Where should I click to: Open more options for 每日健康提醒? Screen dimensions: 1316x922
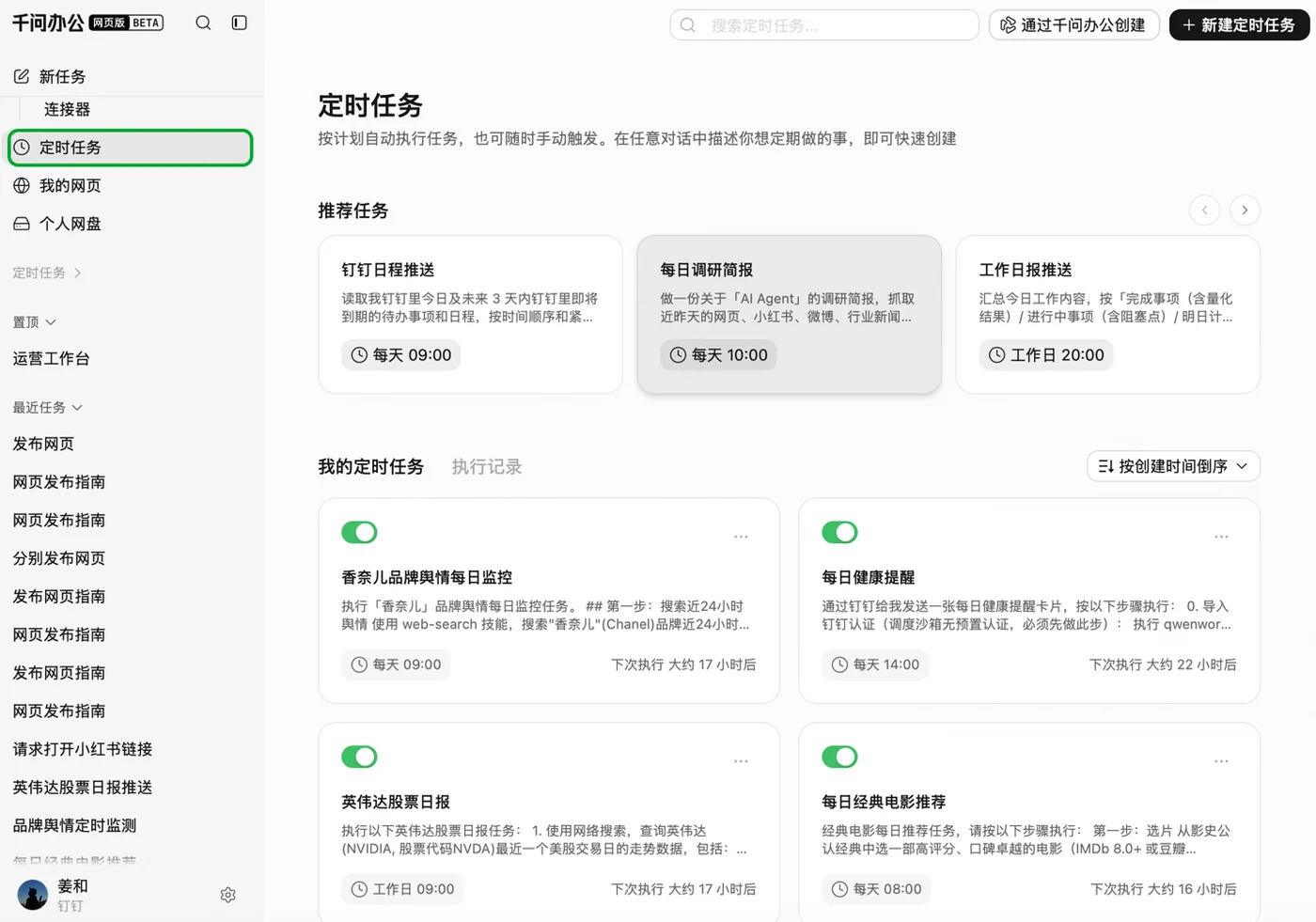pos(1221,537)
